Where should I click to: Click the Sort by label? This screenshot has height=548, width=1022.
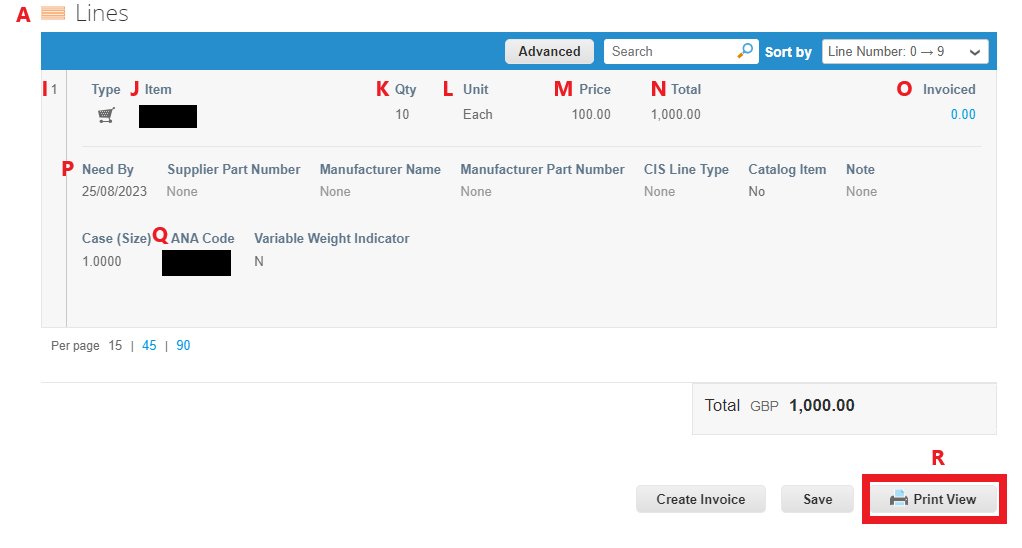(788, 52)
